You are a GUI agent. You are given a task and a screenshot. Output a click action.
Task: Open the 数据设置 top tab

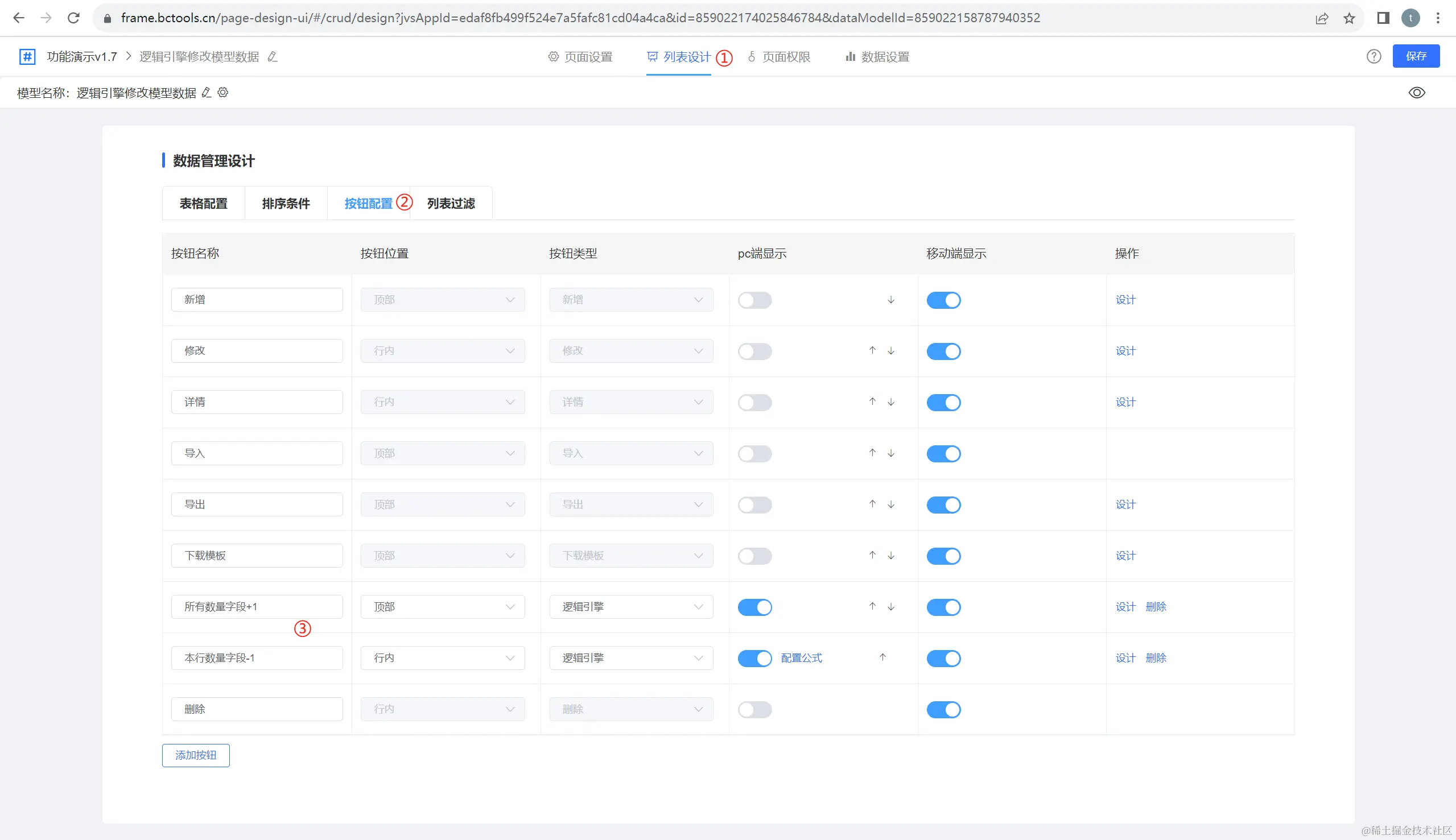pyautogui.click(x=877, y=57)
